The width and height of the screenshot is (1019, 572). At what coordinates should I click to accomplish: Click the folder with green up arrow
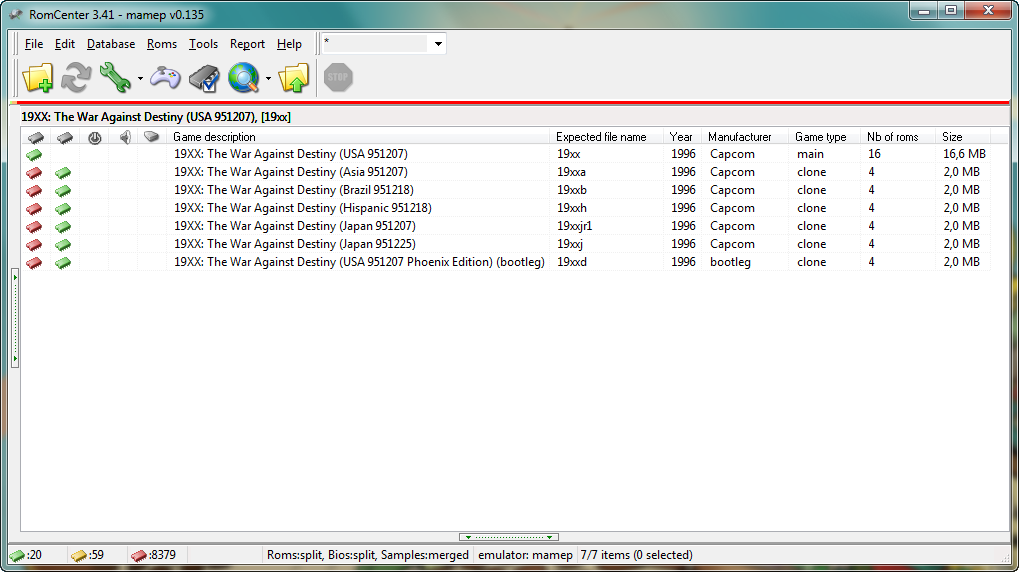(294, 78)
